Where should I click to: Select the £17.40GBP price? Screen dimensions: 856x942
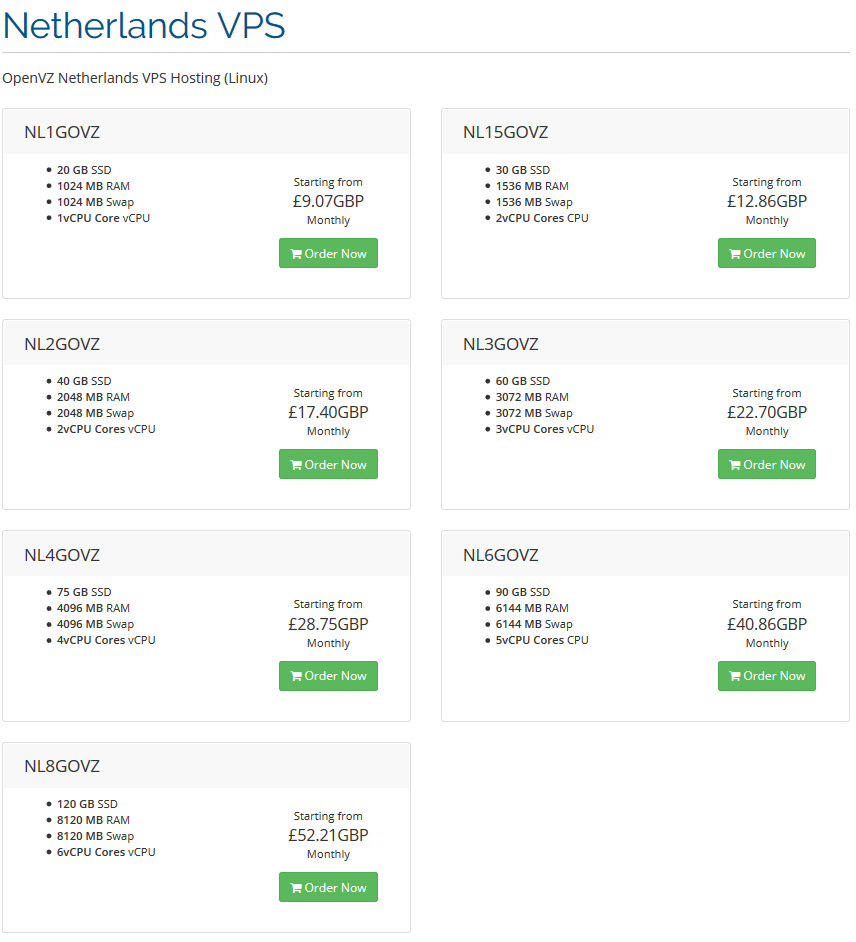328,412
